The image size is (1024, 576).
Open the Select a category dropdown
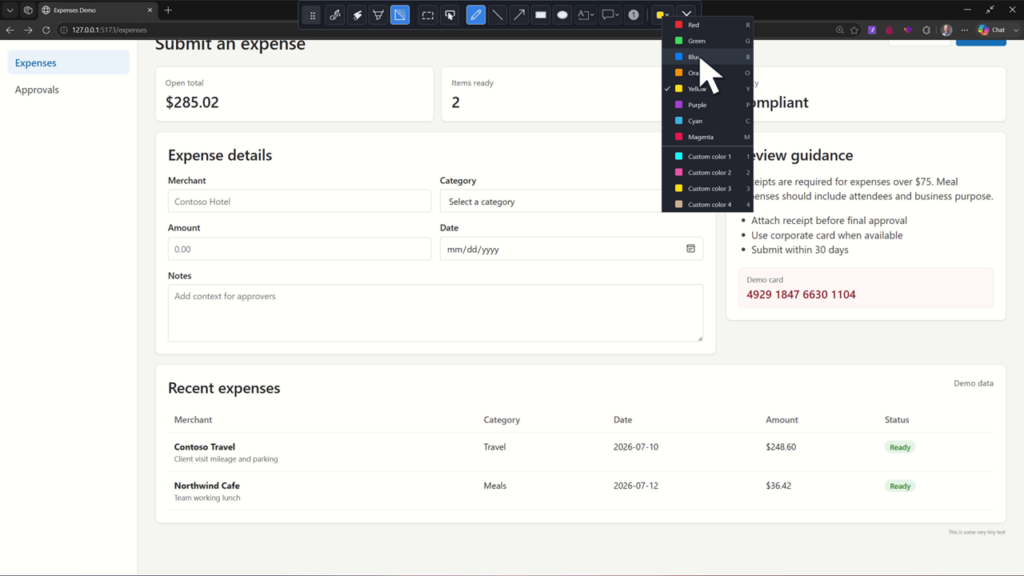click(x=571, y=202)
